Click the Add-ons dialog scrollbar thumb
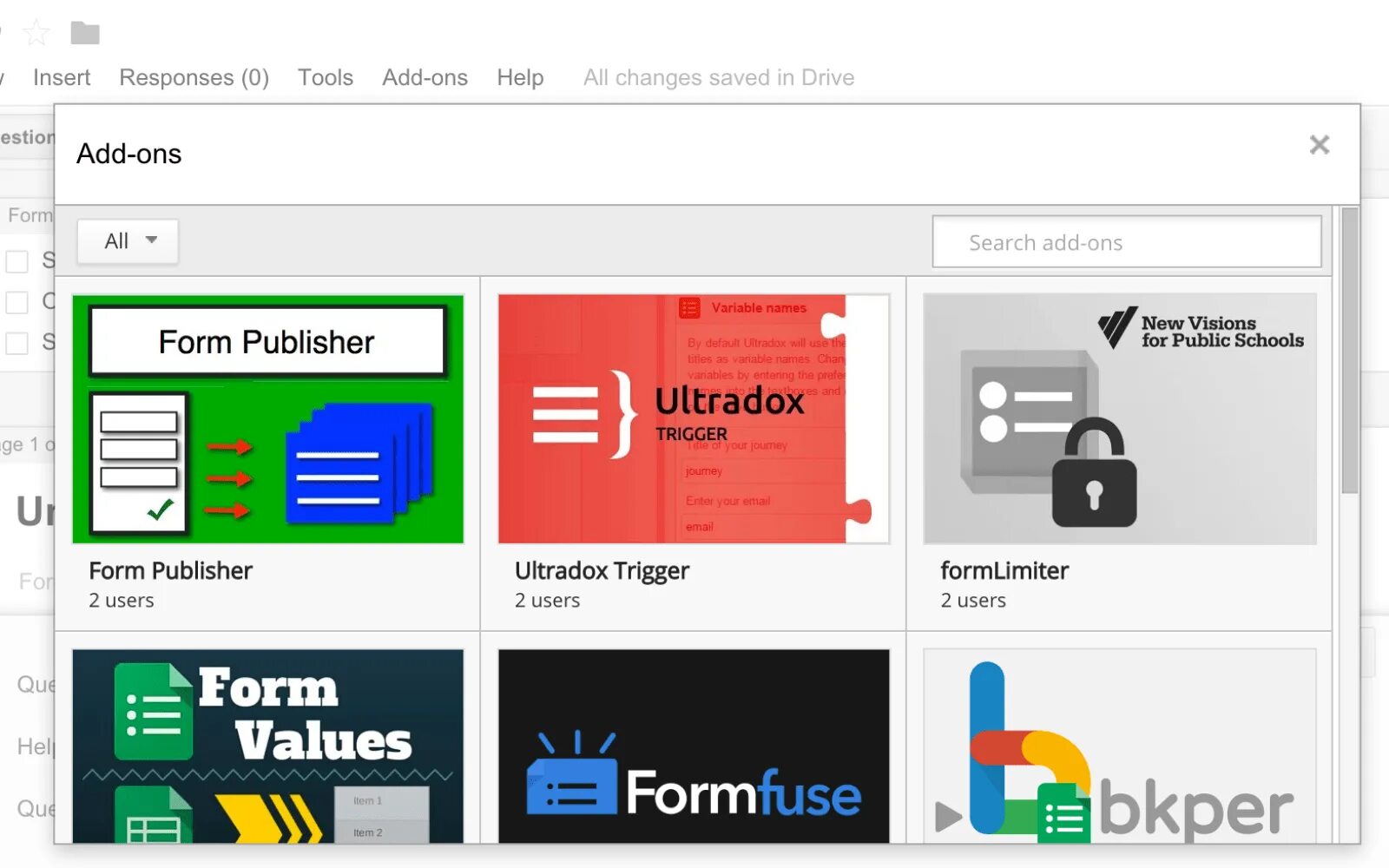1389x868 pixels. click(x=1349, y=351)
